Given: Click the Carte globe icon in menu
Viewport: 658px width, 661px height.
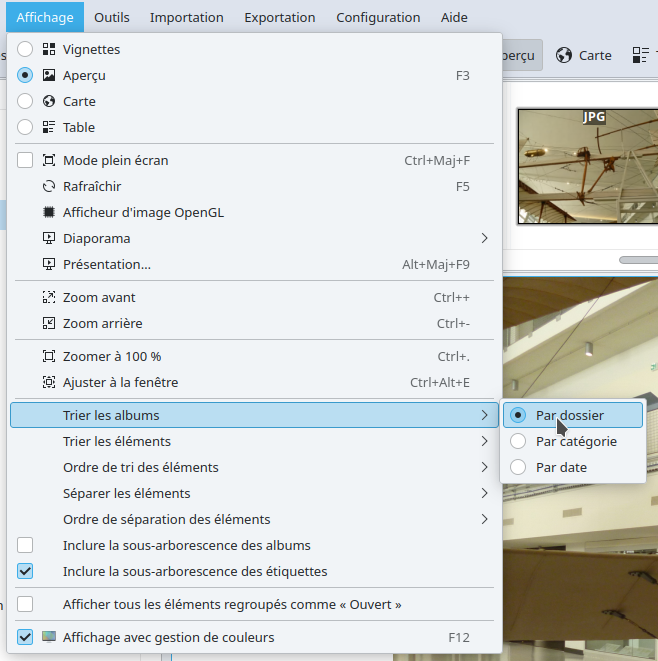Looking at the screenshot, I should (49, 101).
